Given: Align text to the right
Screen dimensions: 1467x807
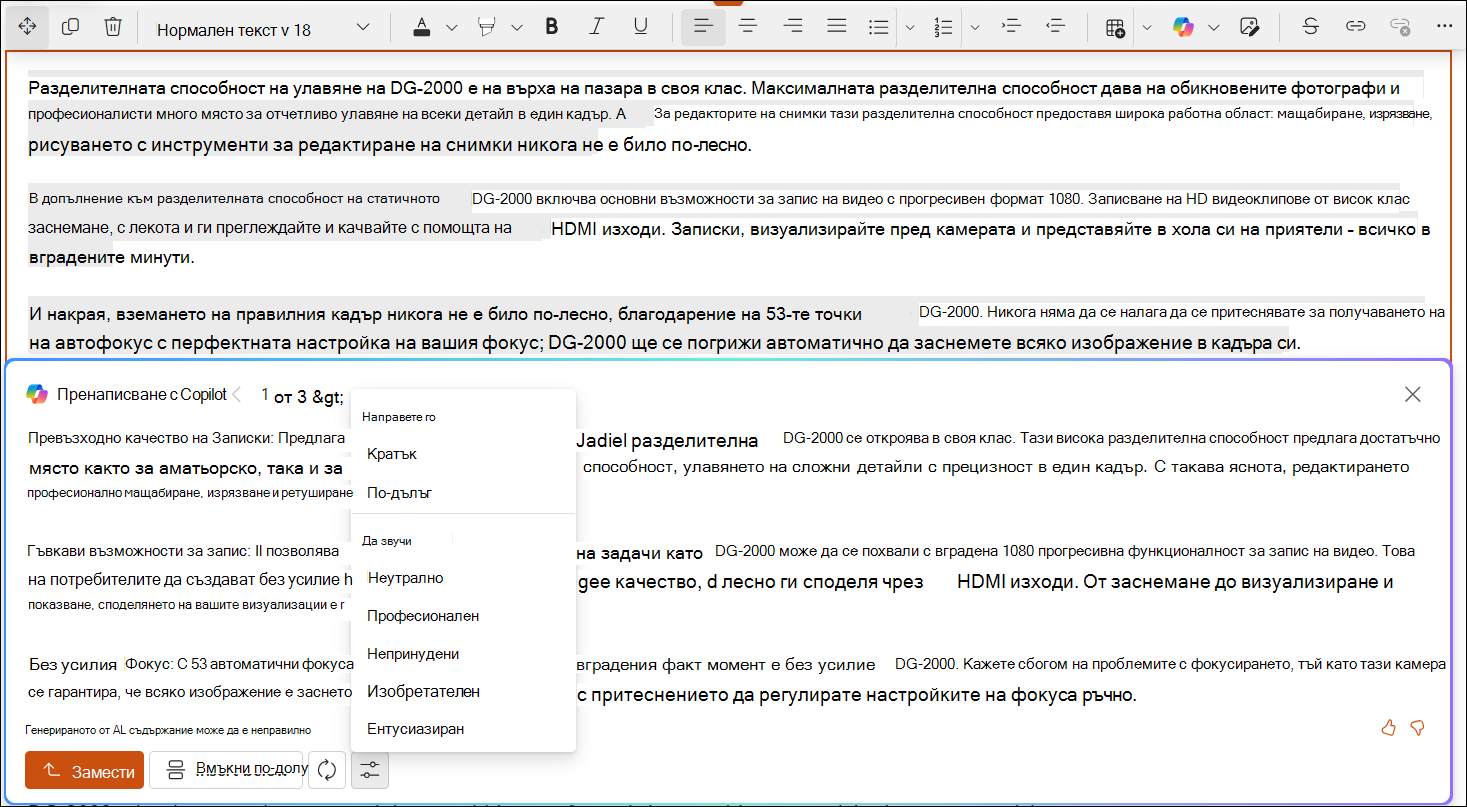Looking at the screenshot, I should (x=793, y=27).
